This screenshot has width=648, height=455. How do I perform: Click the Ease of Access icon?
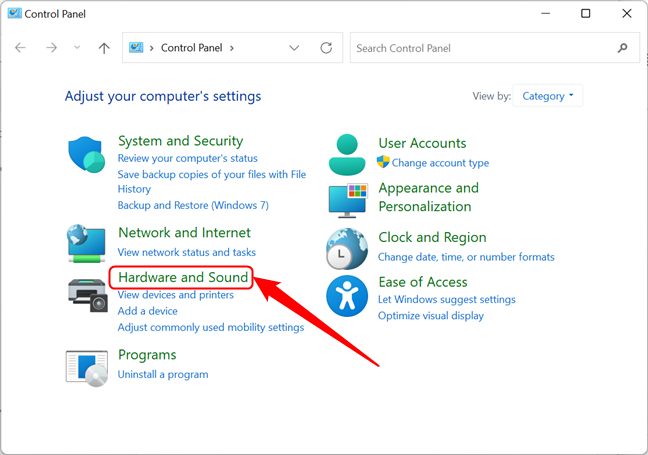pos(347,296)
